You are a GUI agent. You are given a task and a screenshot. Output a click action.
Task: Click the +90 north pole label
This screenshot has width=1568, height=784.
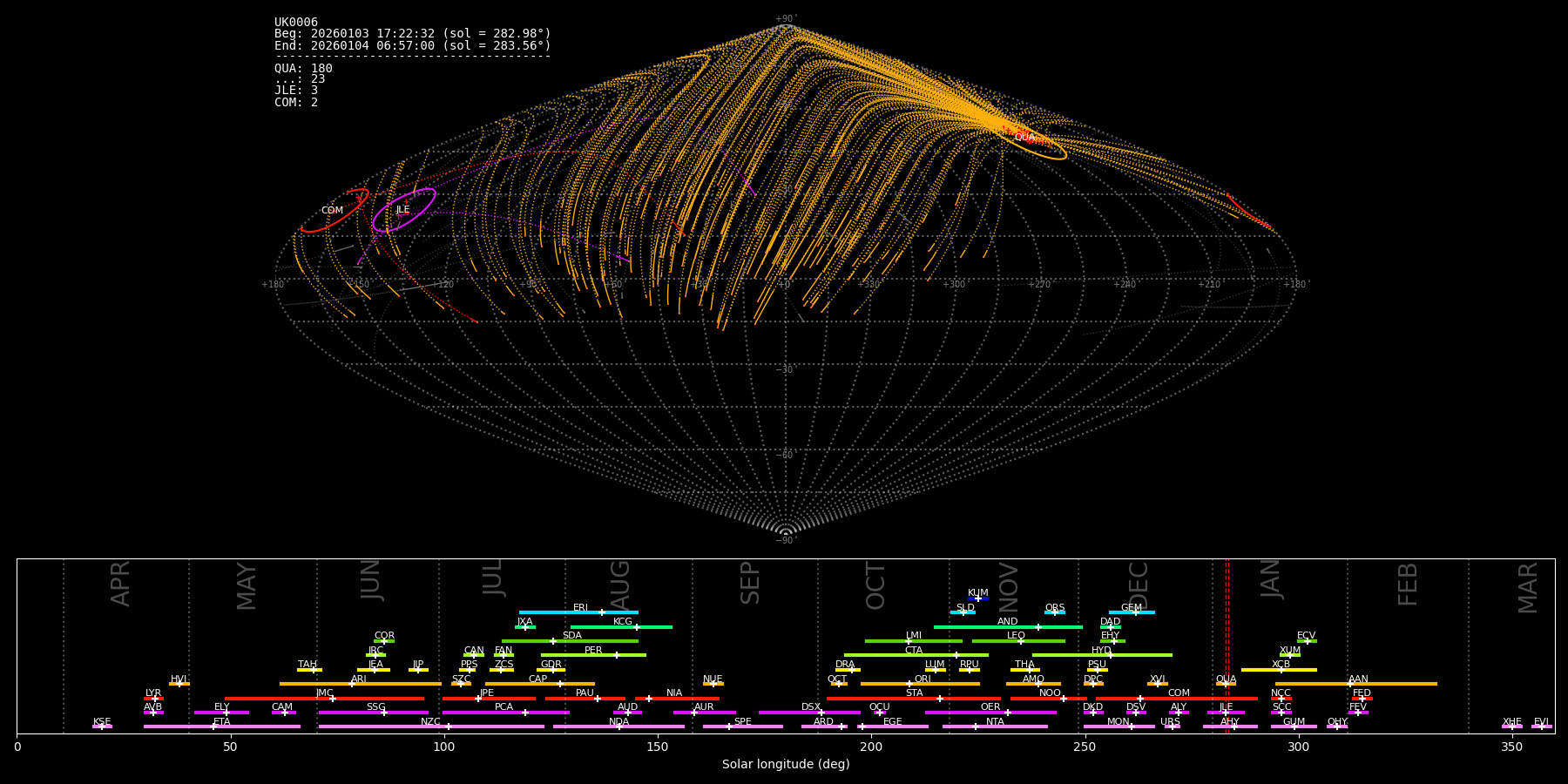point(785,18)
